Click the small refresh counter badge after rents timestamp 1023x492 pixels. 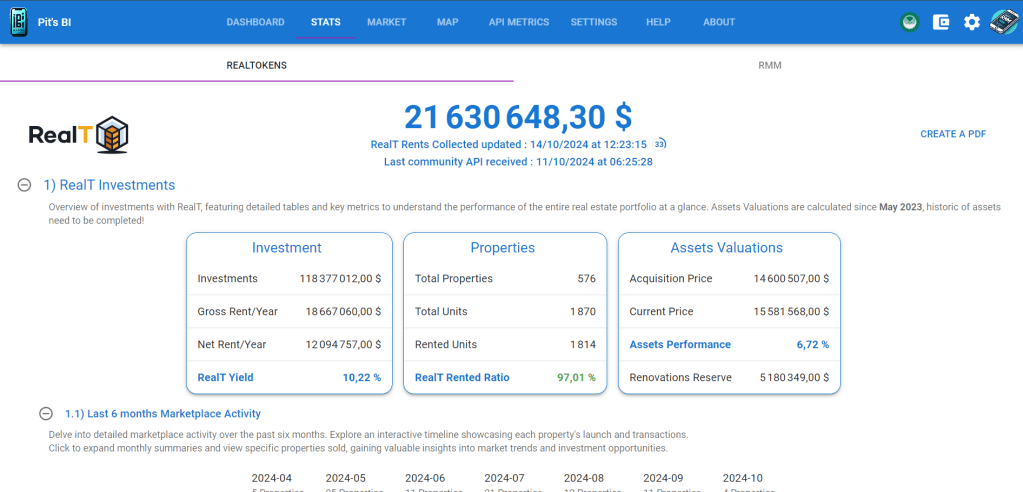660,144
